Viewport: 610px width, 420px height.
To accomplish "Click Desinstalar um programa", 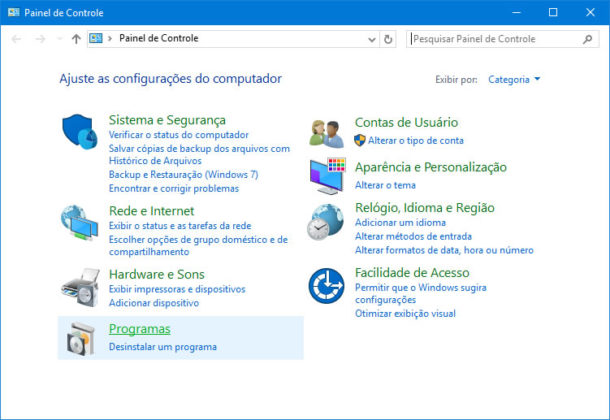I will coord(163,347).
